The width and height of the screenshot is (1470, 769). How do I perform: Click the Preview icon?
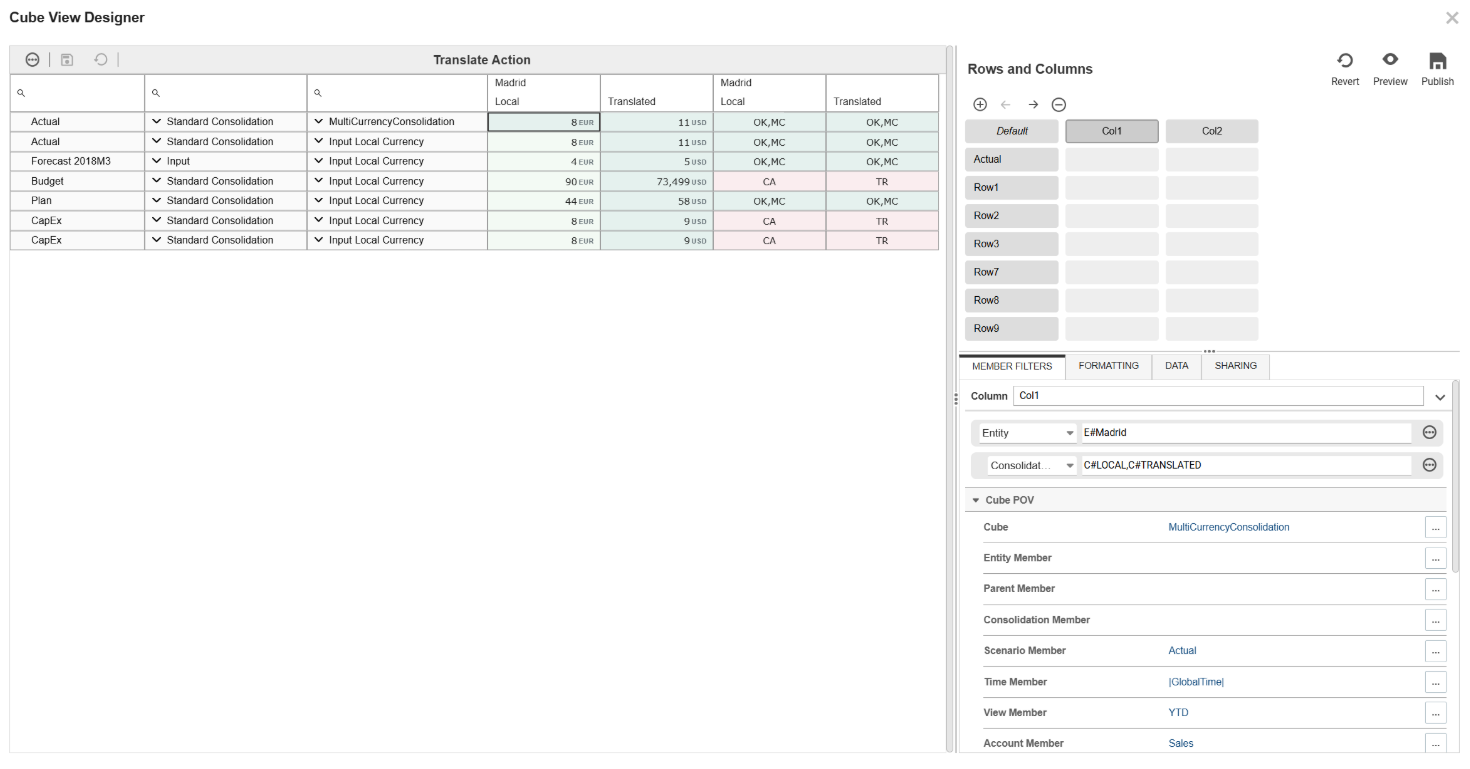pyautogui.click(x=1390, y=60)
